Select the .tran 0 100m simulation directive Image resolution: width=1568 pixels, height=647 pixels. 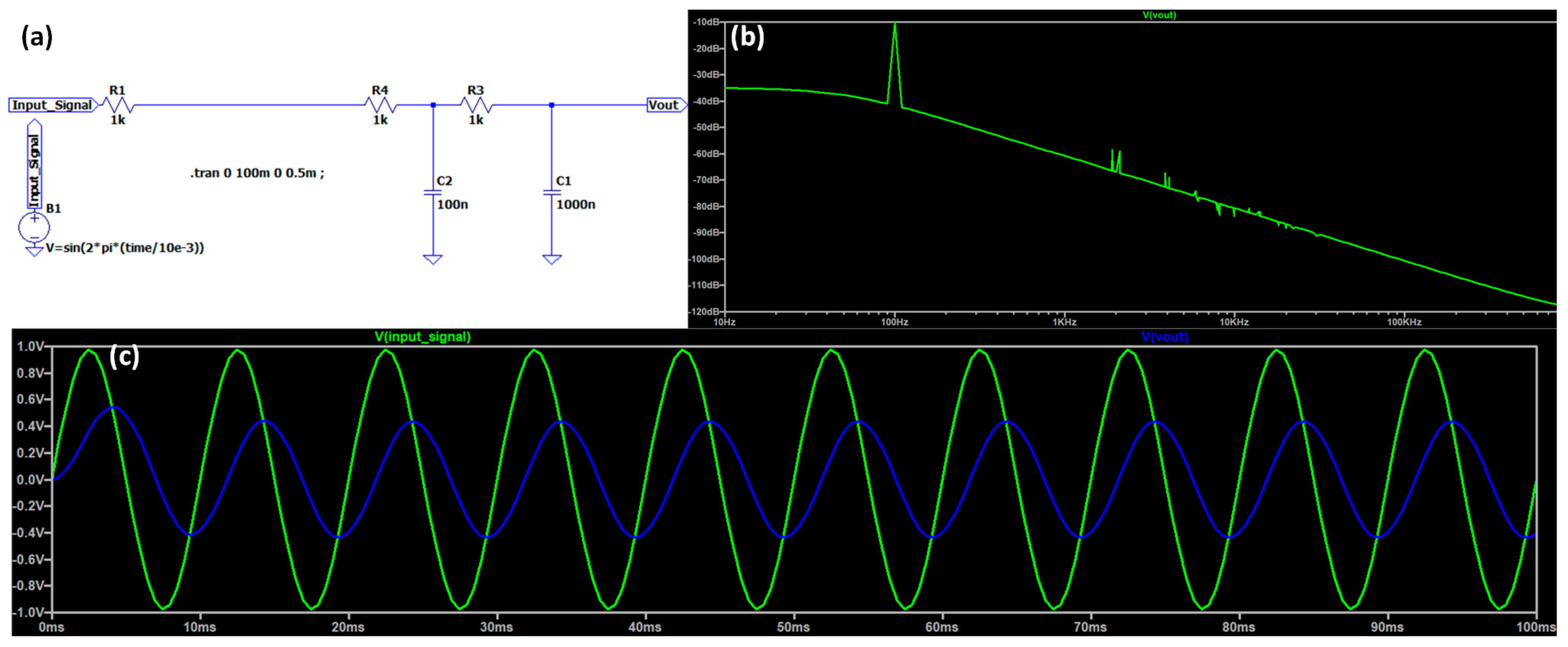coord(257,173)
